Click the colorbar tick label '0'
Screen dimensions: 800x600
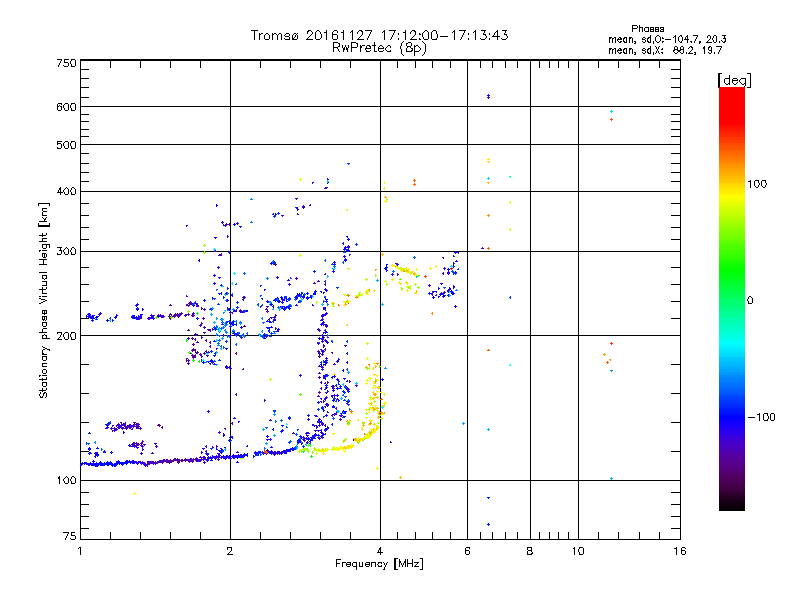[x=749, y=301]
